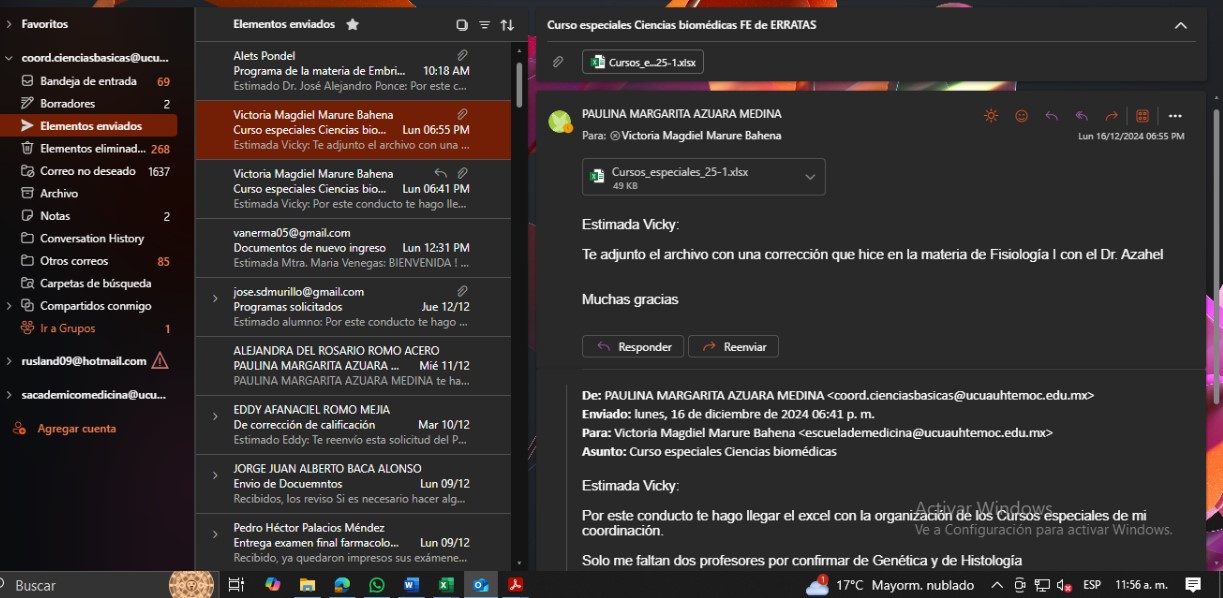
Task: Click recipient Victoria Magdiel Marure Bahena
Action: 701,135
